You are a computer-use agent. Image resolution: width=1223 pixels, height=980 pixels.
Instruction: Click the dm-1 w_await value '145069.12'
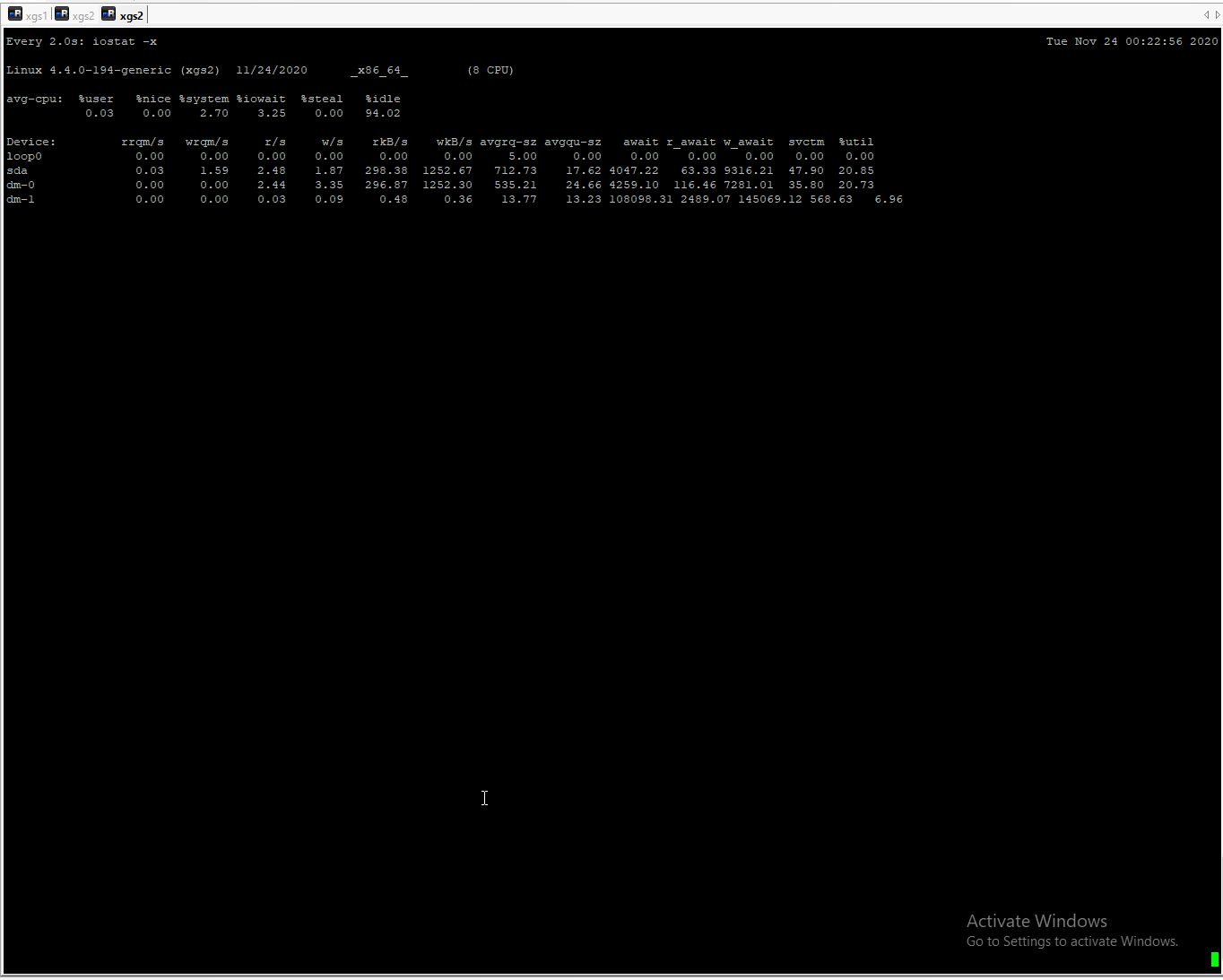coord(770,199)
